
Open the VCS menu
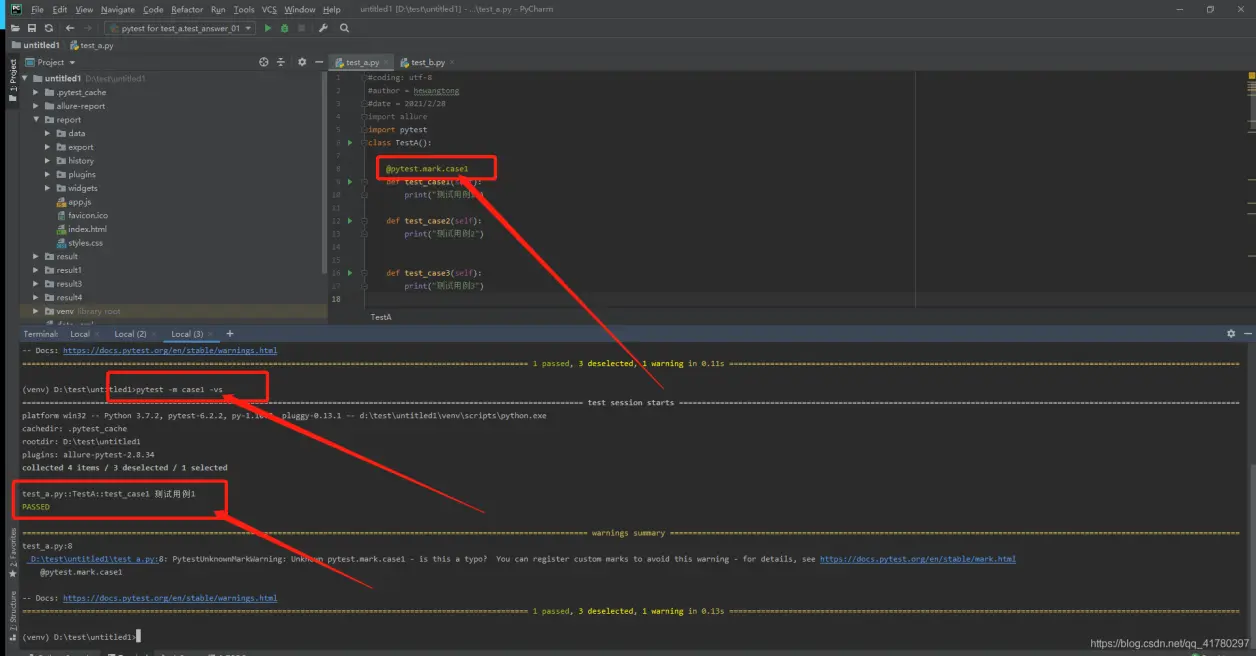[x=269, y=9]
